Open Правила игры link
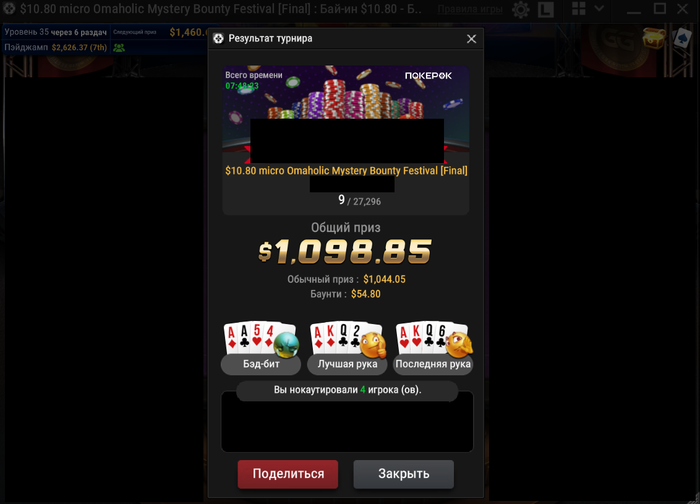The height and width of the screenshot is (504, 700). tap(470, 9)
